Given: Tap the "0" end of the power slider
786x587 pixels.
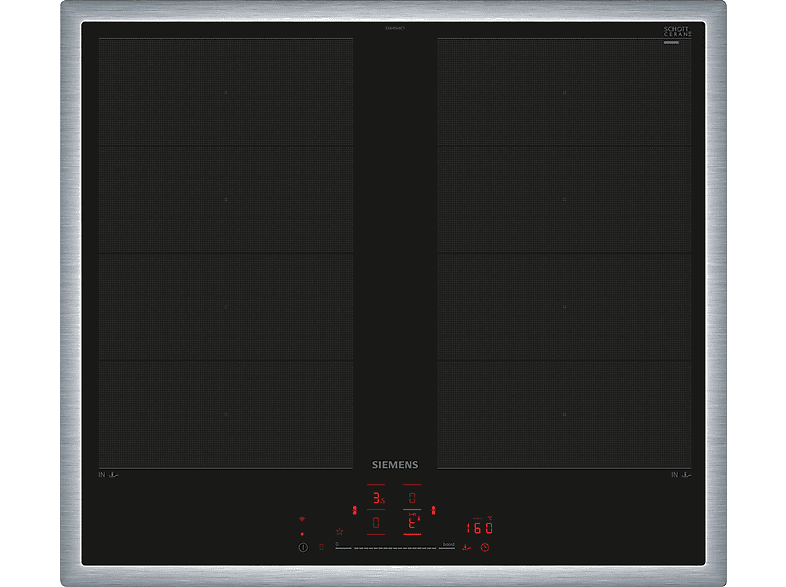Looking at the screenshot, I should (343, 546).
